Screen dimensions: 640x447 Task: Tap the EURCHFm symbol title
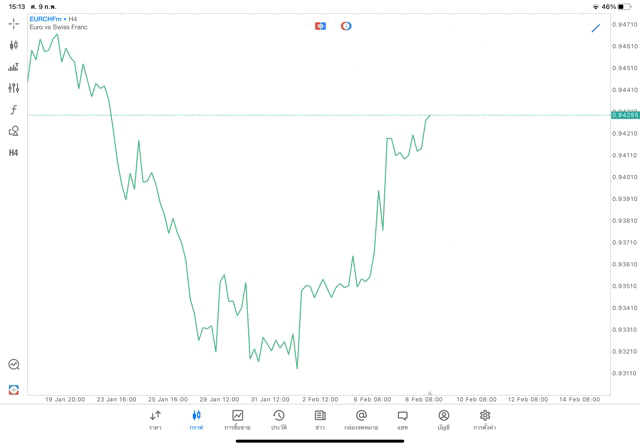[48, 19]
